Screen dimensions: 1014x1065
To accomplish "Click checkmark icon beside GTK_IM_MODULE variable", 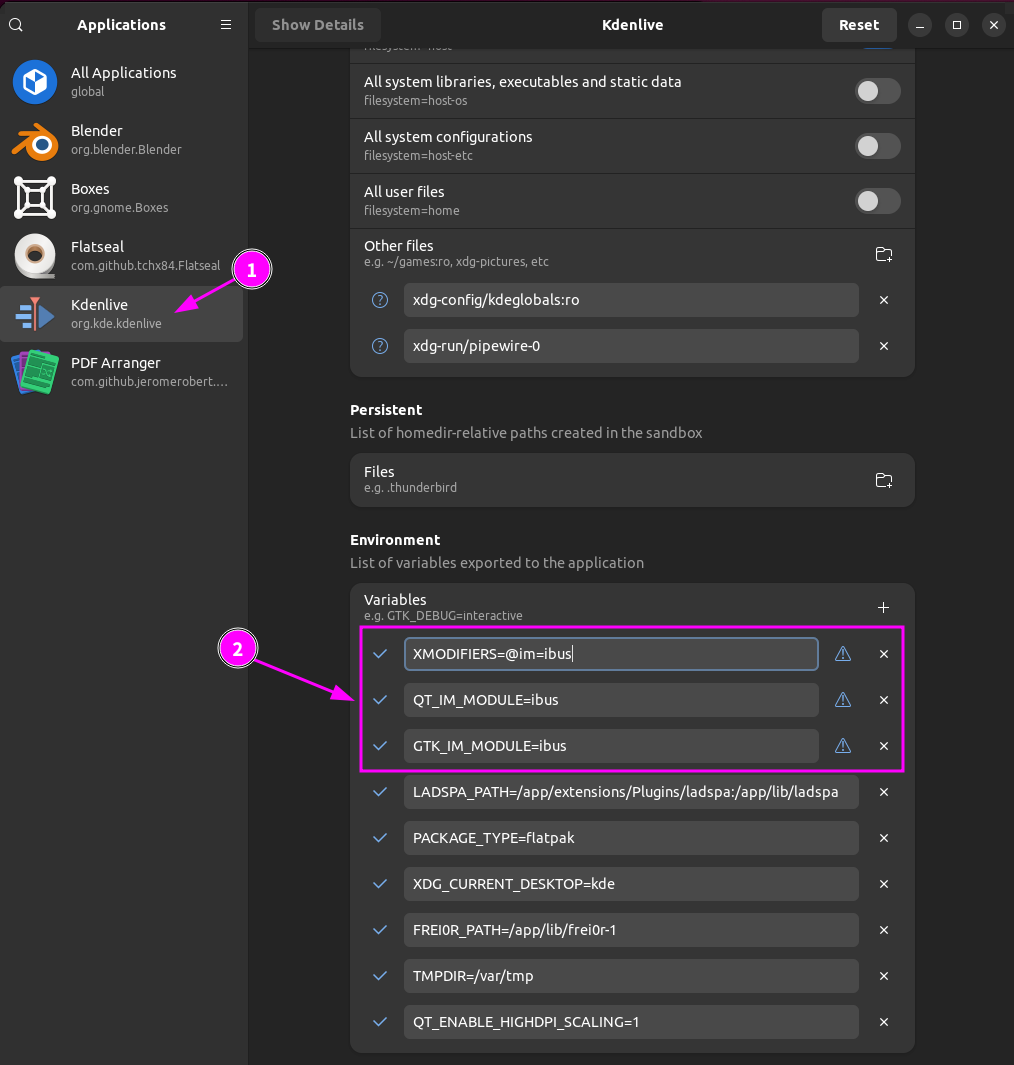I will tap(380, 746).
